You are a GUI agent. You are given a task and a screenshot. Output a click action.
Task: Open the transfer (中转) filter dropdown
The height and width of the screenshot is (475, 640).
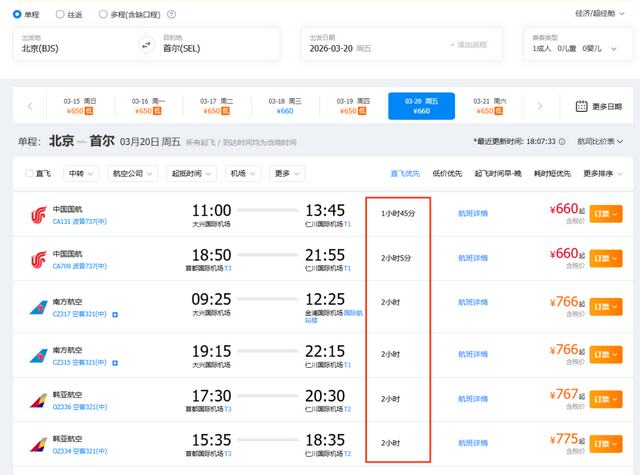tap(81, 173)
